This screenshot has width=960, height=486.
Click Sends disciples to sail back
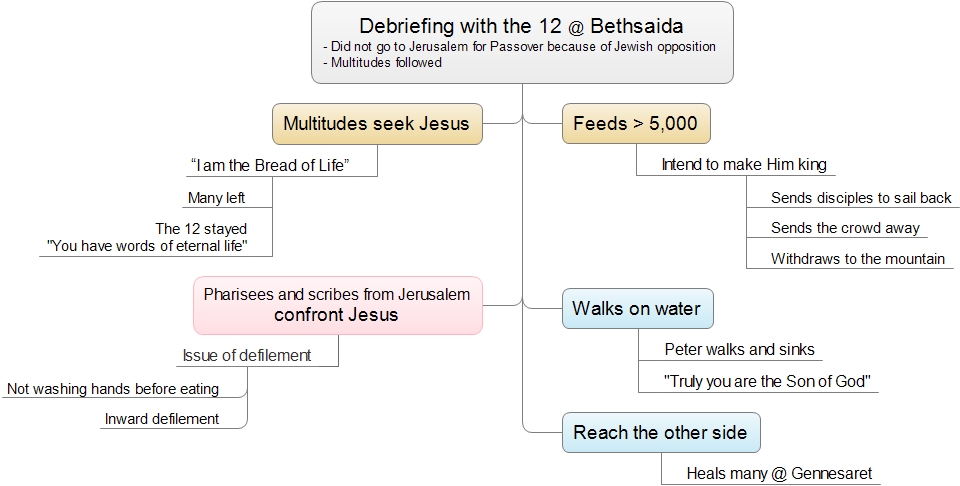[x=861, y=198]
